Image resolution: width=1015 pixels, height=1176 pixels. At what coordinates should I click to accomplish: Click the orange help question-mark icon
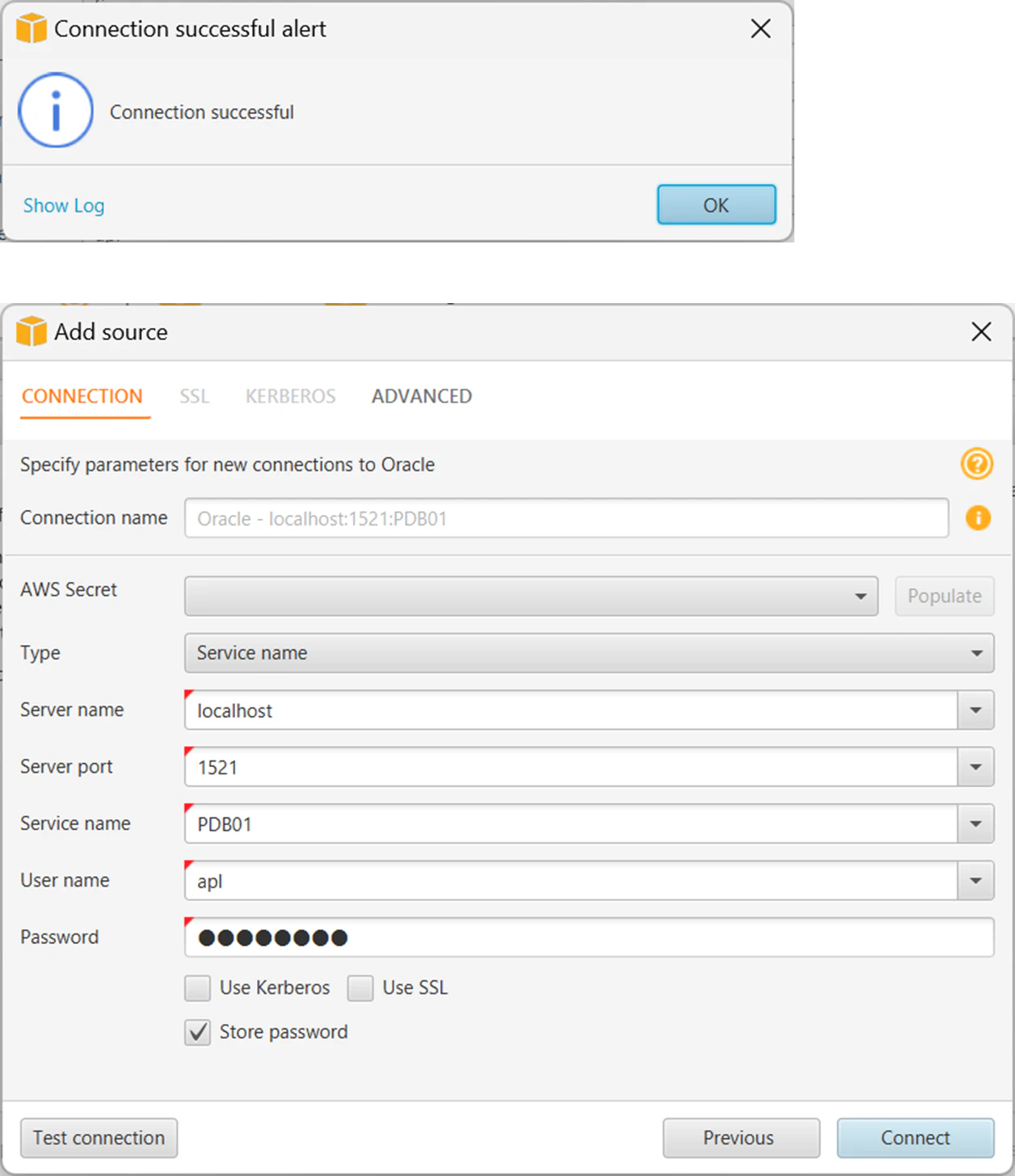pyautogui.click(x=977, y=464)
